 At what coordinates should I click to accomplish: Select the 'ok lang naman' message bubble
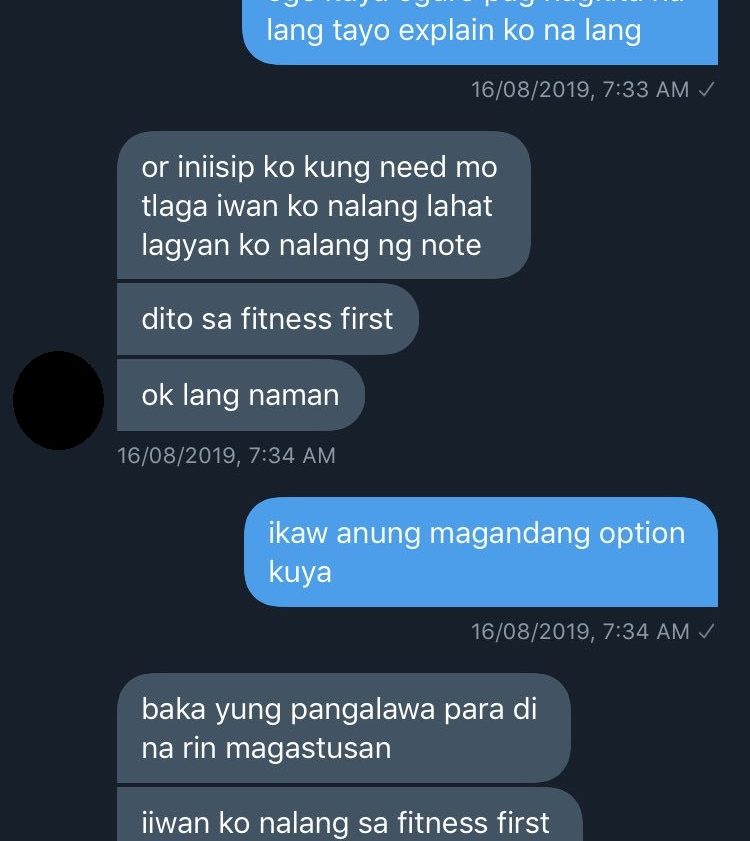(x=241, y=395)
